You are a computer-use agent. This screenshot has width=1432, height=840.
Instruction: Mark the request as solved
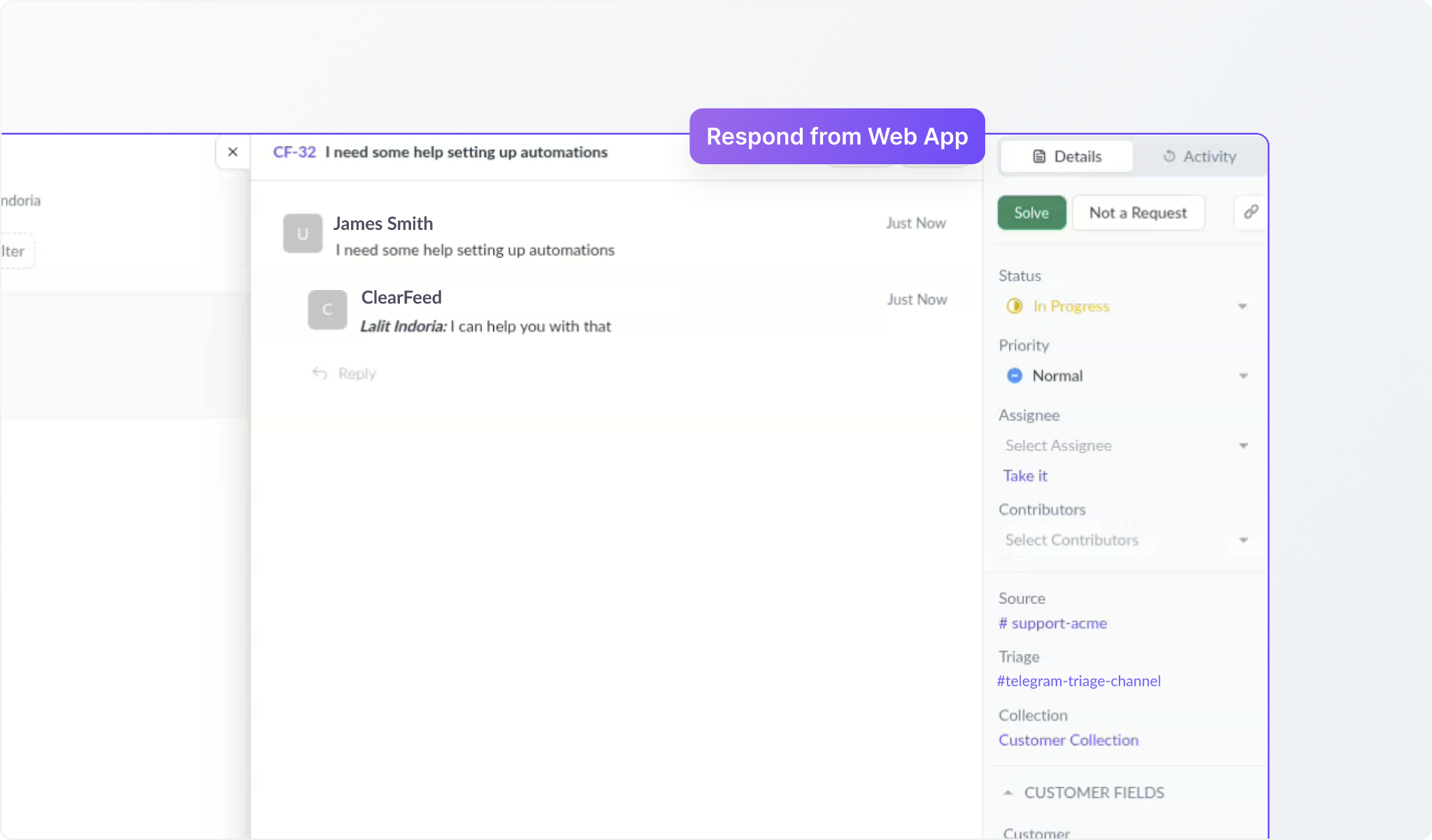[1031, 212]
